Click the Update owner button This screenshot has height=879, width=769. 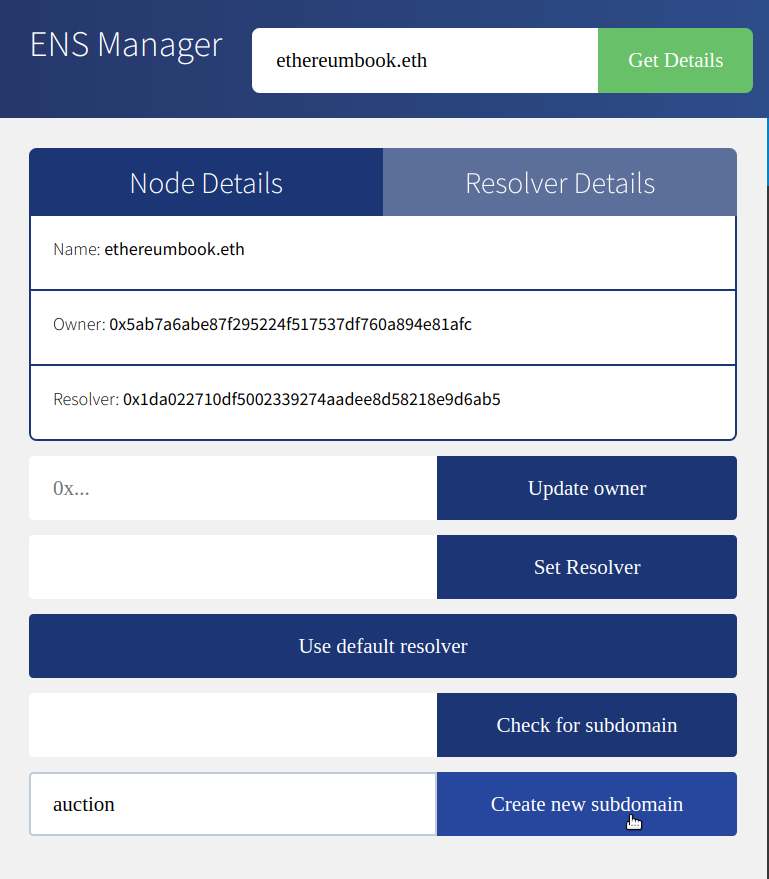click(x=586, y=488)
